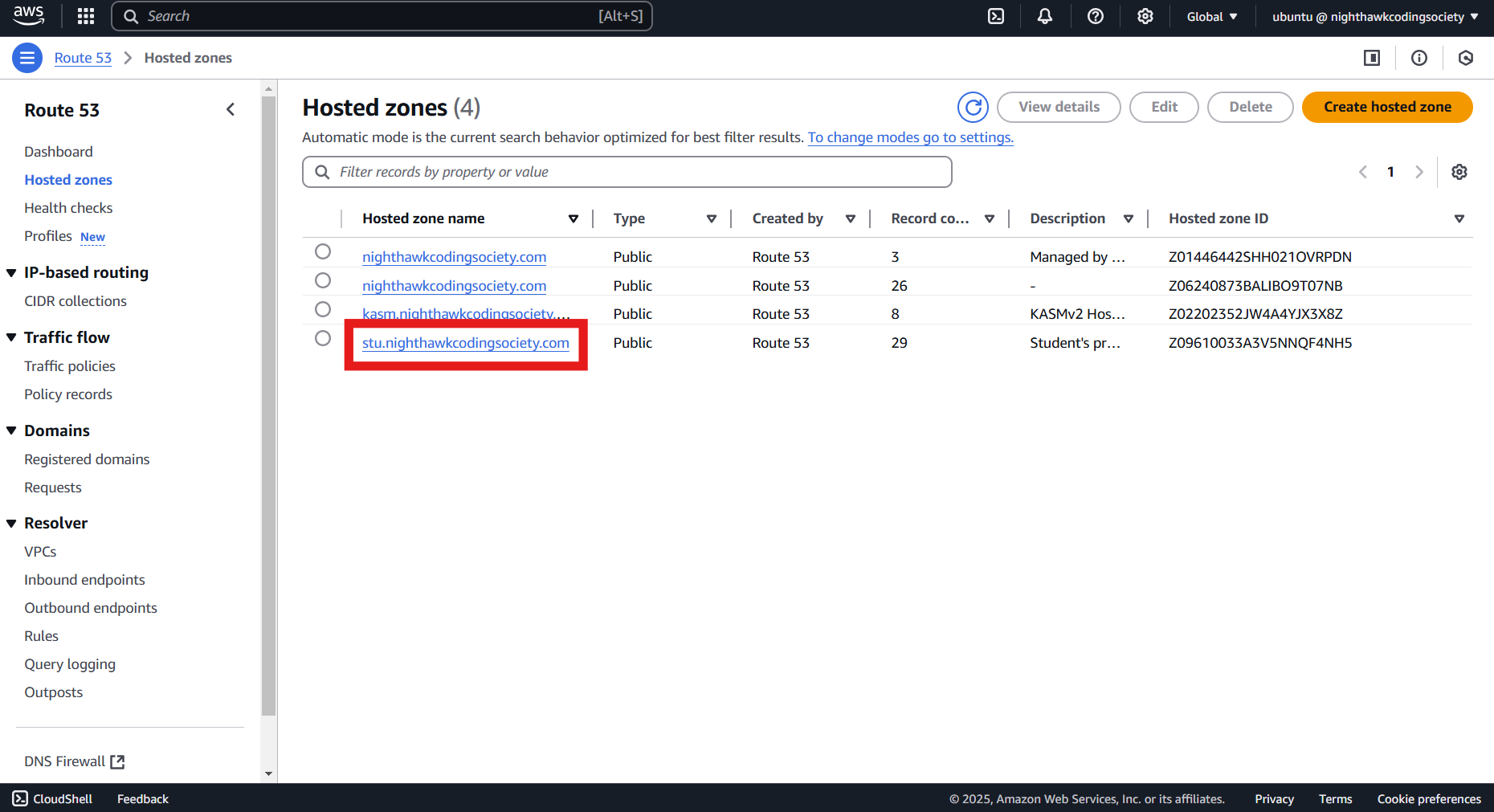Collapse the Resolver section

[x=11, y=524]
